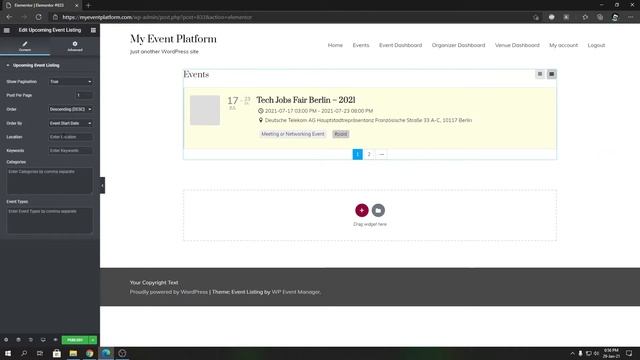
Task: Open the browser collections icon
Action: click(x=600, y=17)
